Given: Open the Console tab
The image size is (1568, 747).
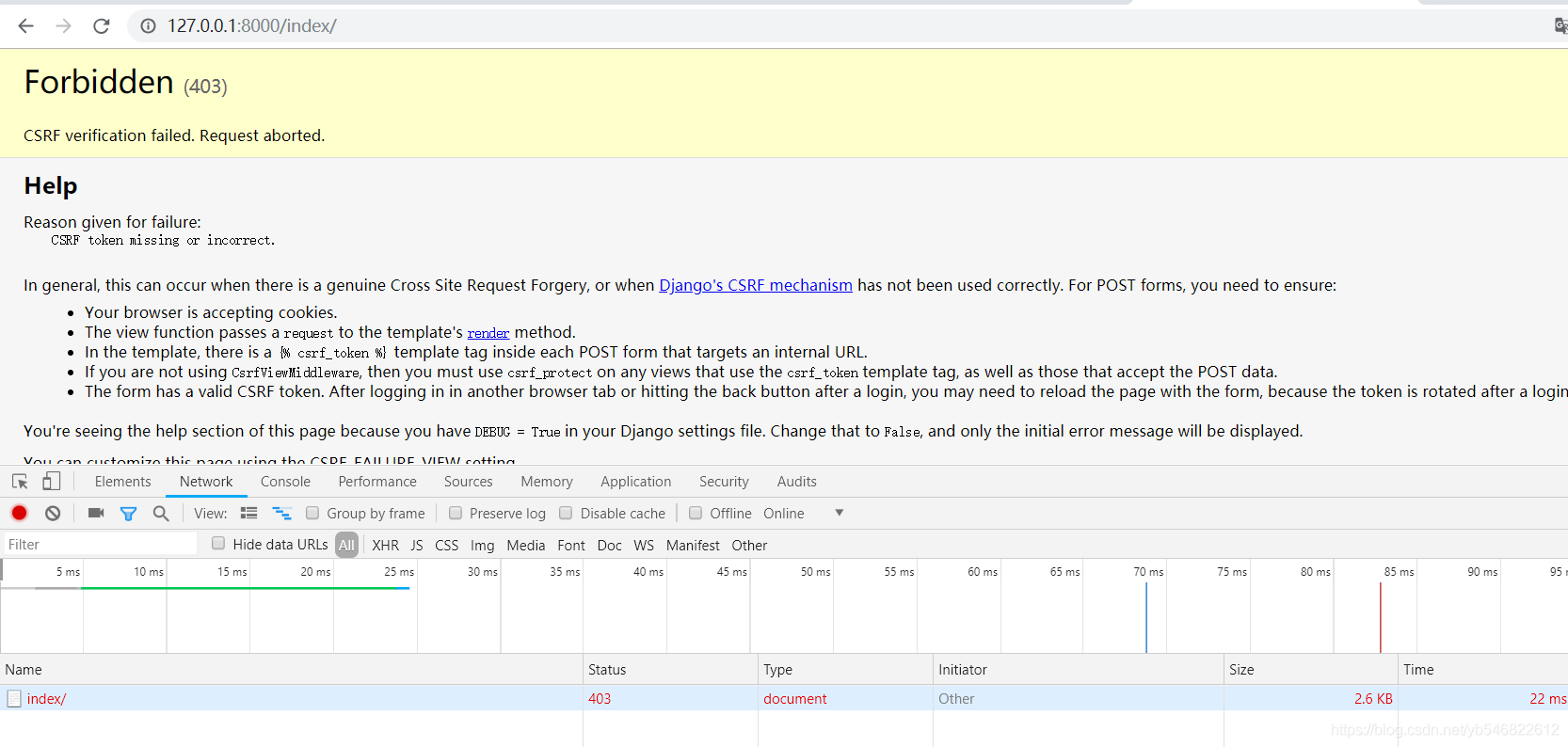Looking at the screenshot, I should click(285, 482).
